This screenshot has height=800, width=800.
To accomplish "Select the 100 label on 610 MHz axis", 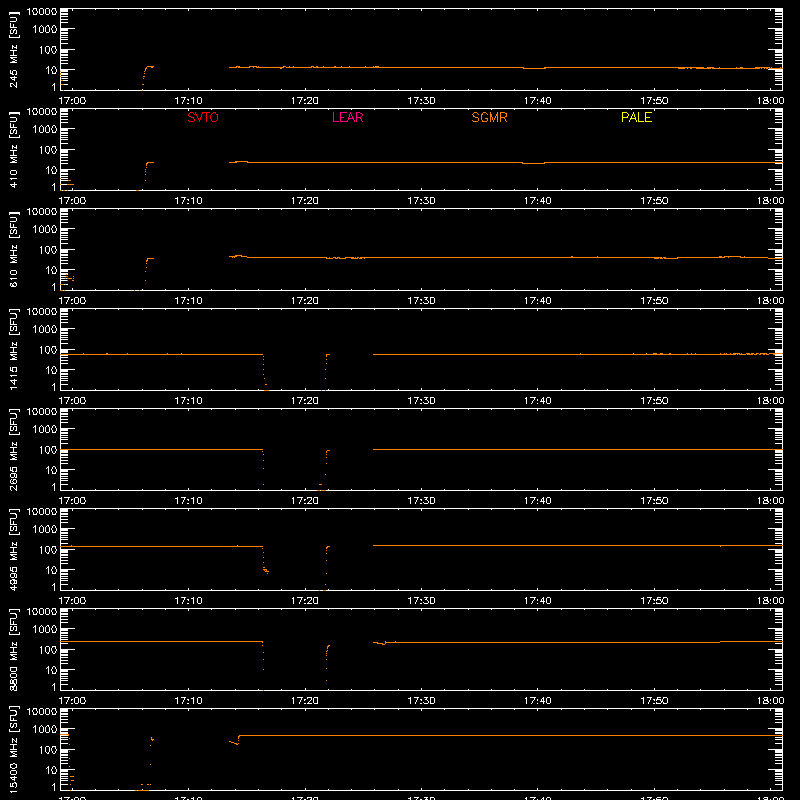I will pyautogui.click(x=48, y=250).
